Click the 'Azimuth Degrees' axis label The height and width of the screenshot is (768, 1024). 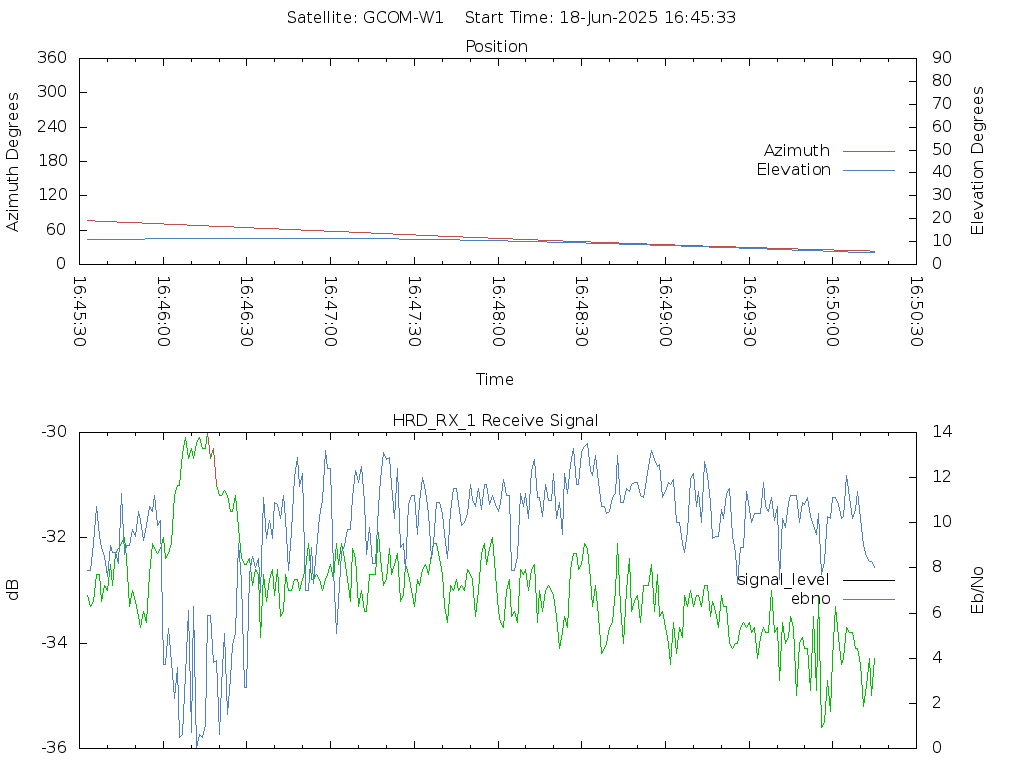coord(12,161)
